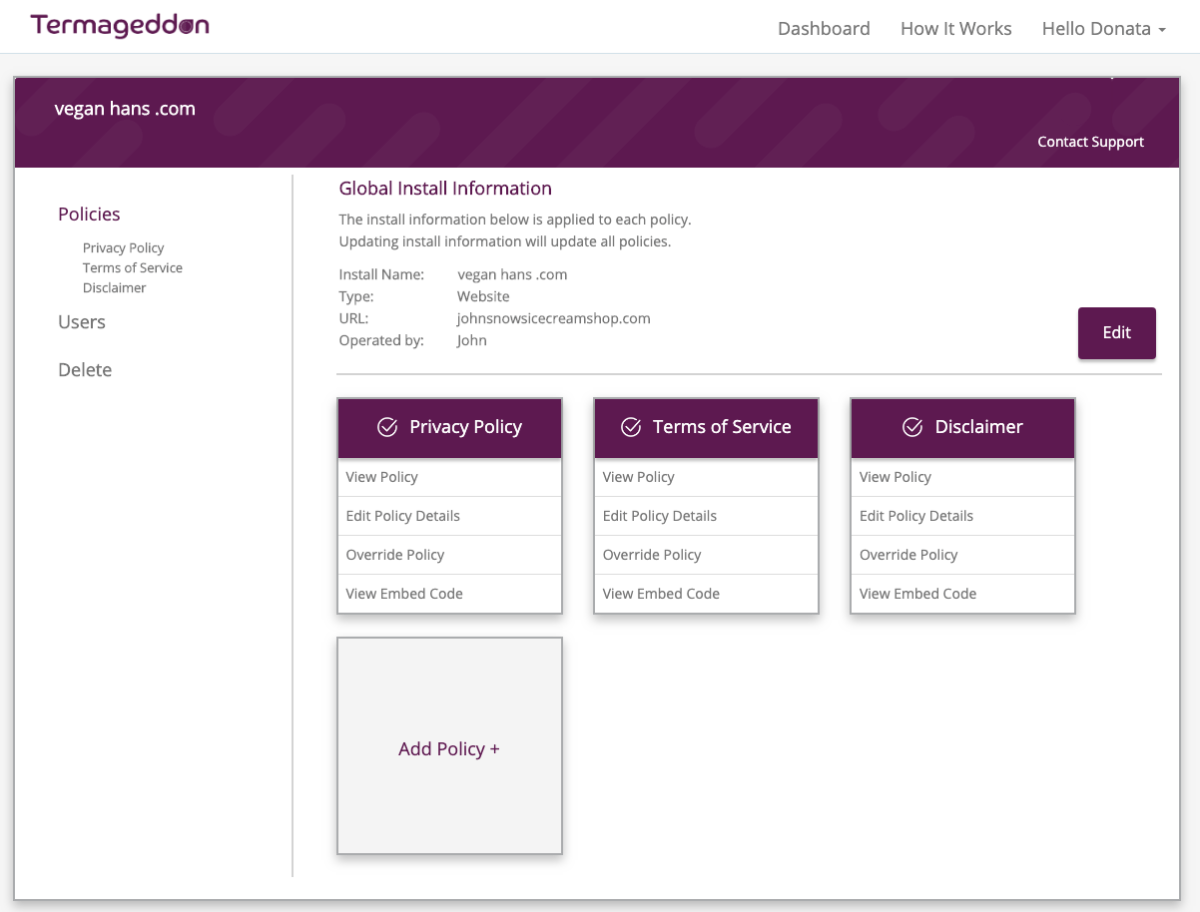
Task: View Policy under Disclaimer card
Action: (963, 477)
